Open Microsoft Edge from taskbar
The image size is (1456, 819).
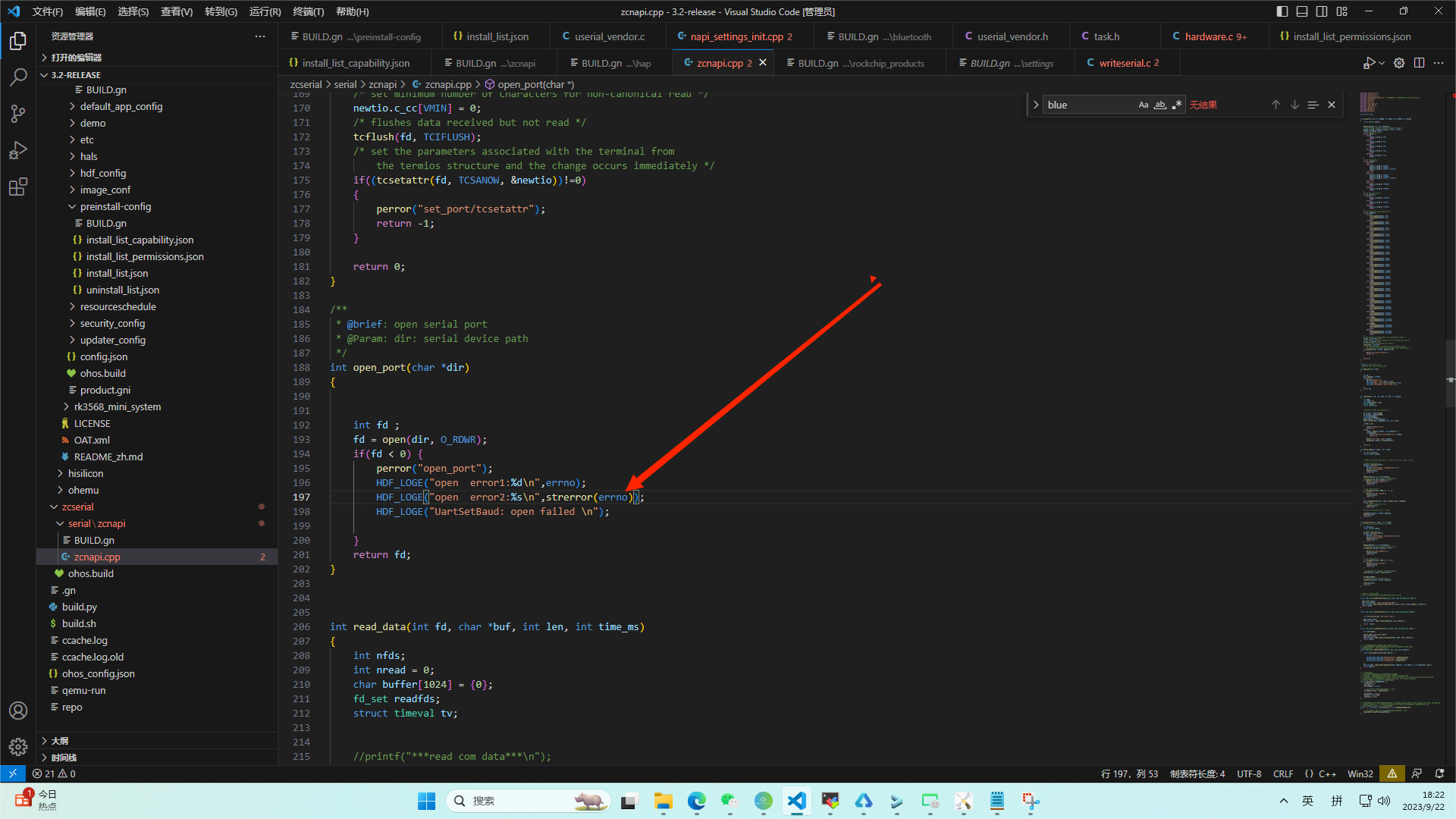696,801
